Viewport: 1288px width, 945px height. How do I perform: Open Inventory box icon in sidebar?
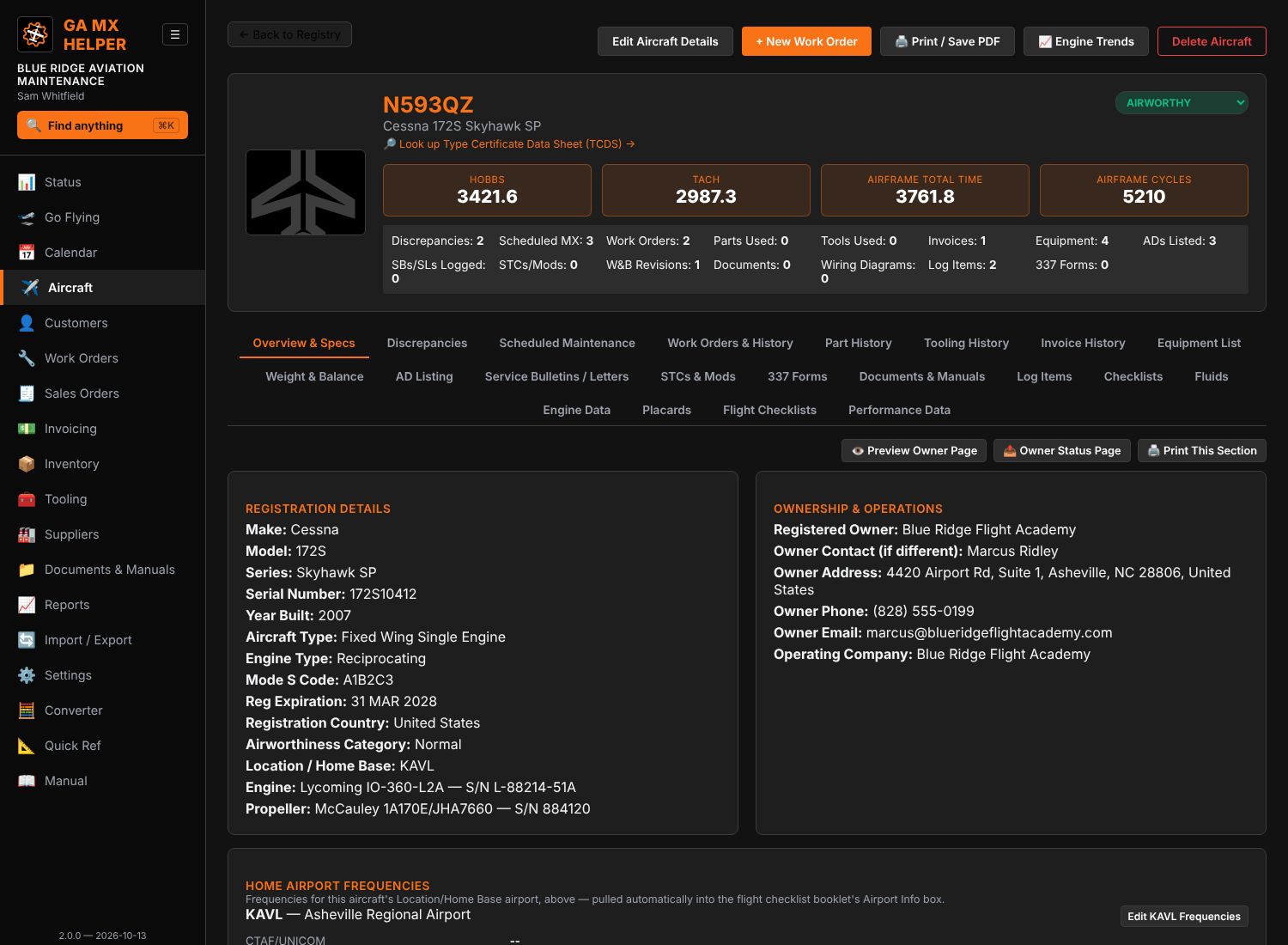(x=27, y=464)
